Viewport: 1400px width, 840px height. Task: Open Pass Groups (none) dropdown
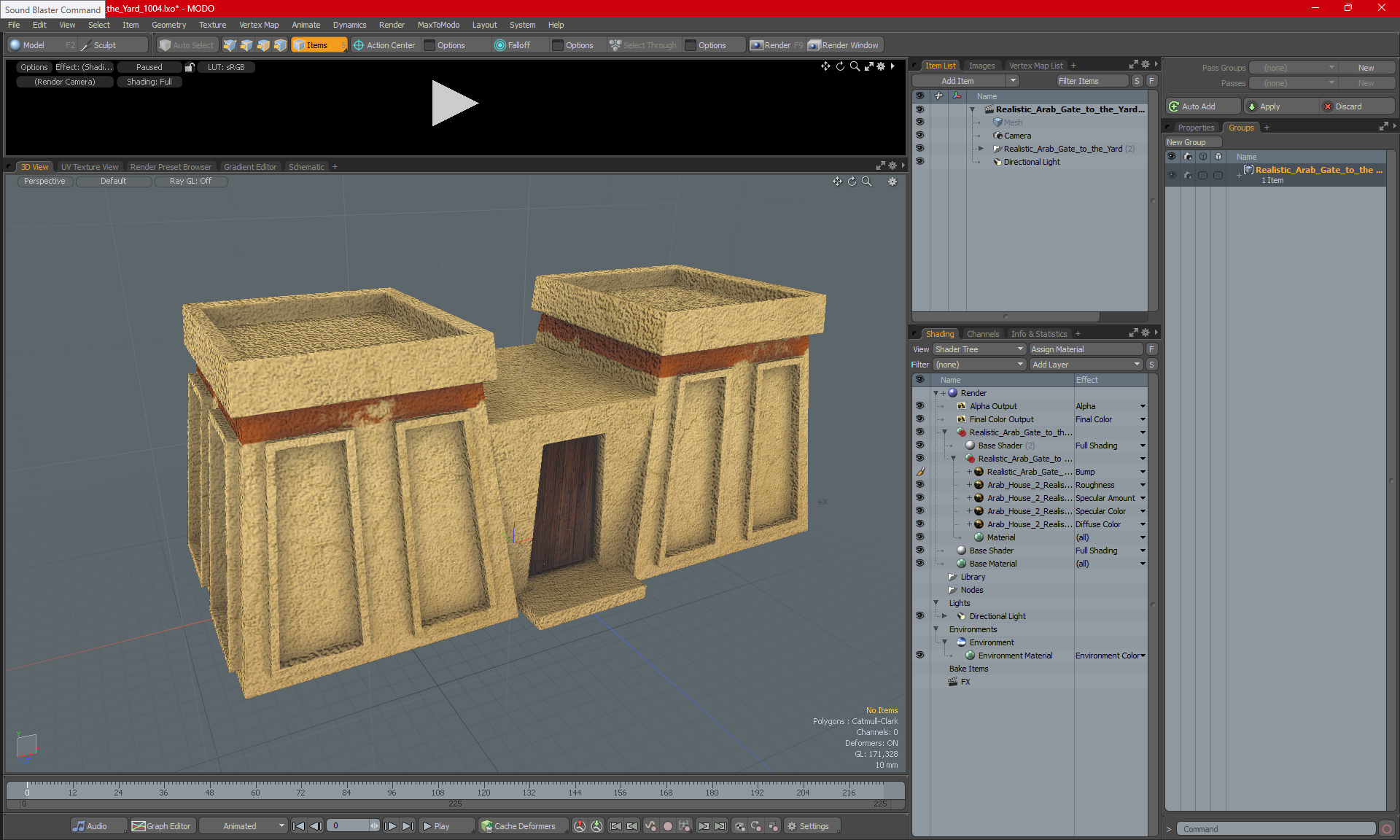point(1293,68)
